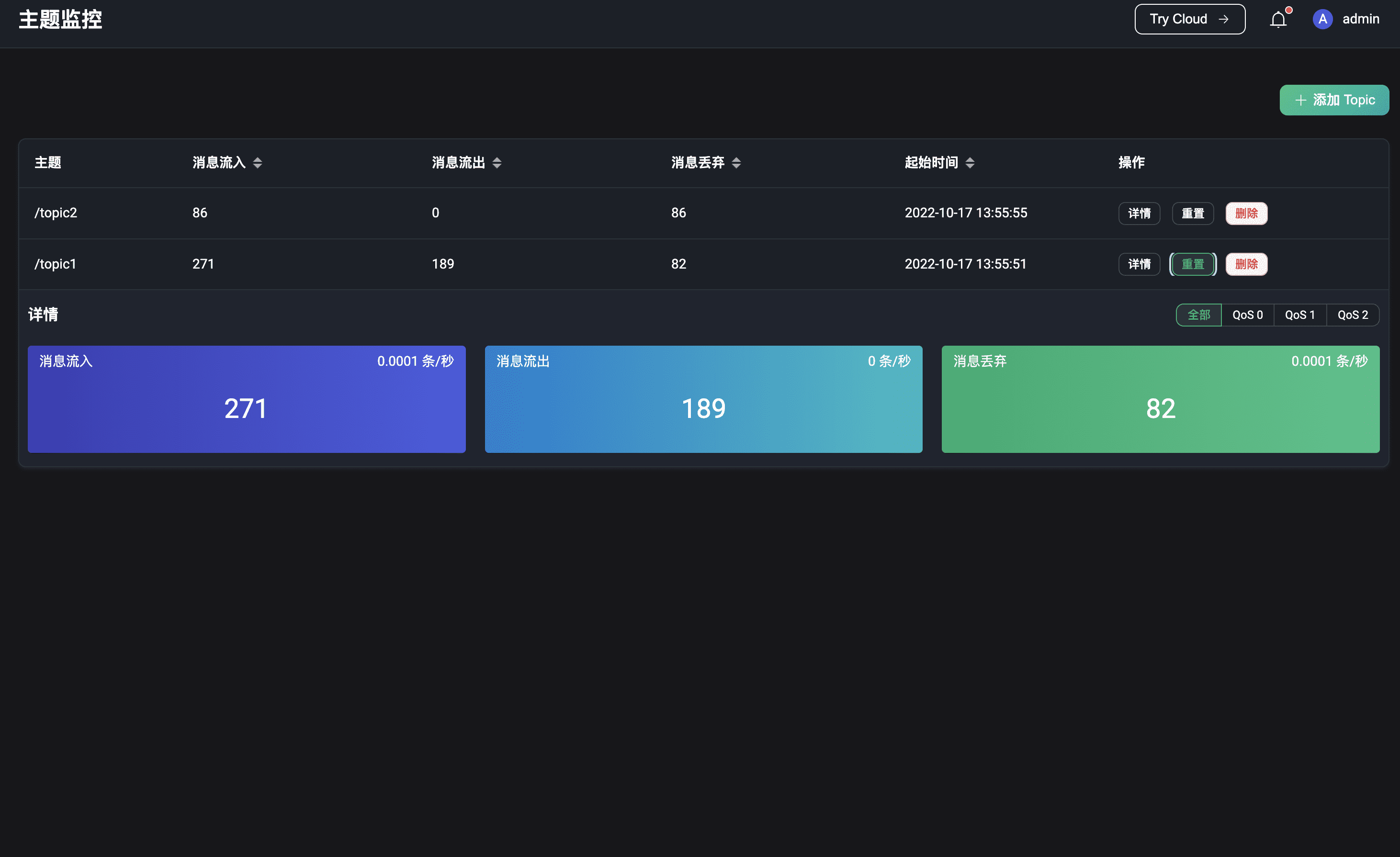Click the arrow icon in Try Cloud
The width and height of the screenshot is (1400, 857).
pyautogui.click(x=1223, y=19)
